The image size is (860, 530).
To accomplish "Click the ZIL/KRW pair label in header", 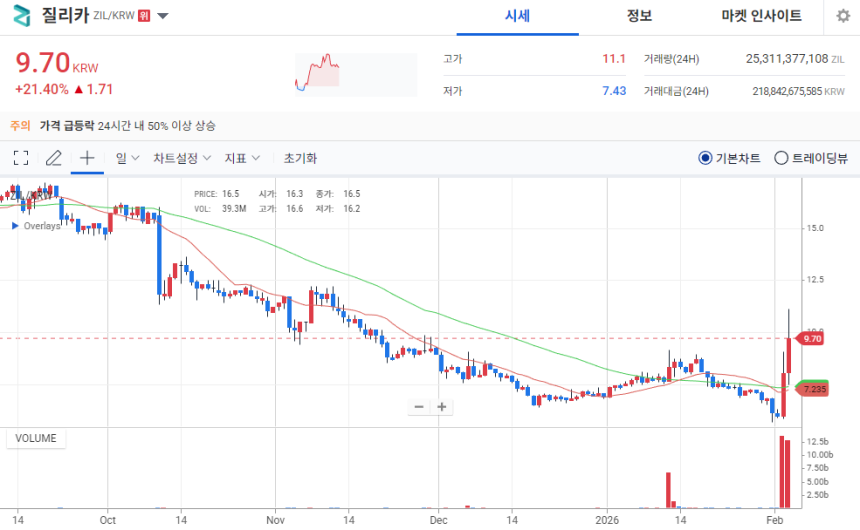I will pyautogui.click(x=114, y=16).
